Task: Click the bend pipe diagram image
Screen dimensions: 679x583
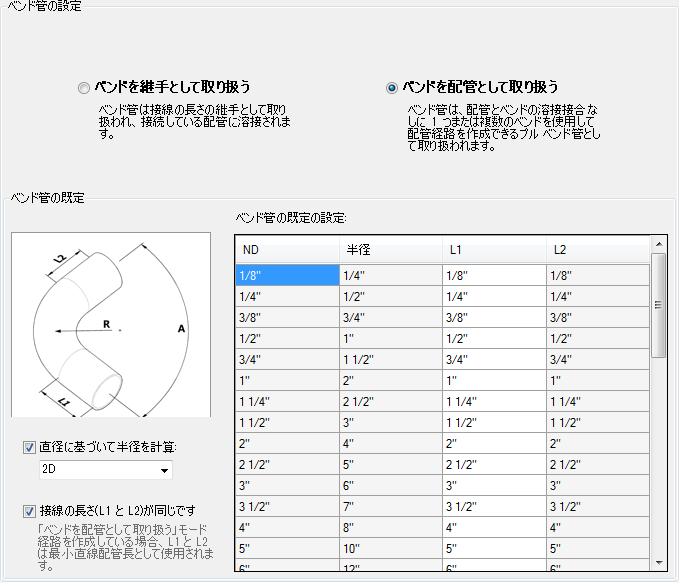Action: coord(111,324)
